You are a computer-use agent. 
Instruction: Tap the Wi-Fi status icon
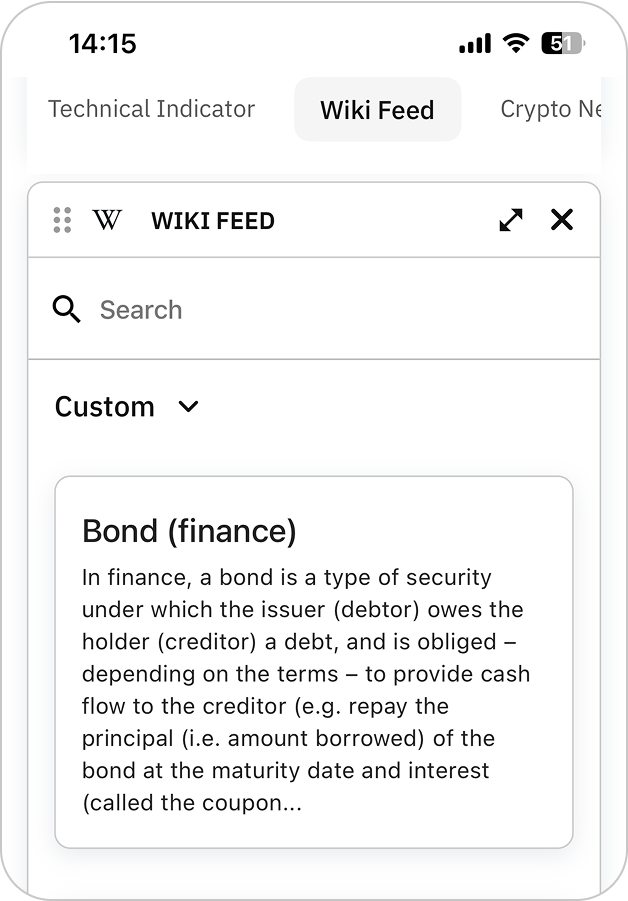click(516, 43)
